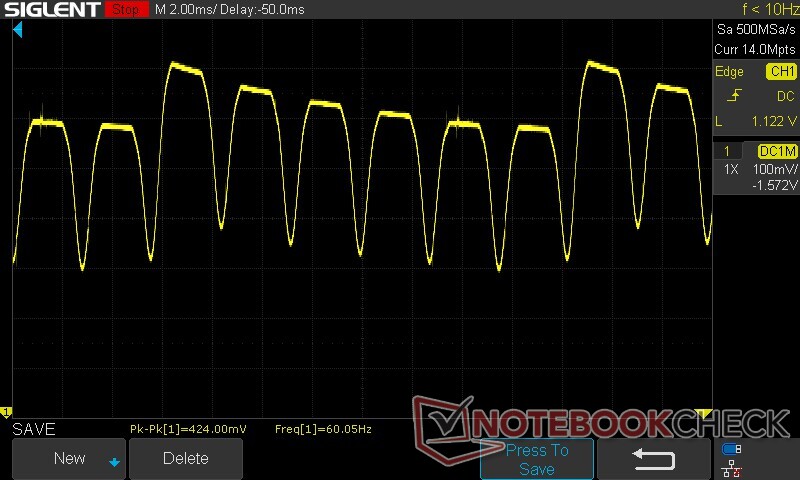This screenshot has height=480, width=800.
Task: Click the CH1 trigger source badge
Action: pyautogui.click(x=782, y=71)
